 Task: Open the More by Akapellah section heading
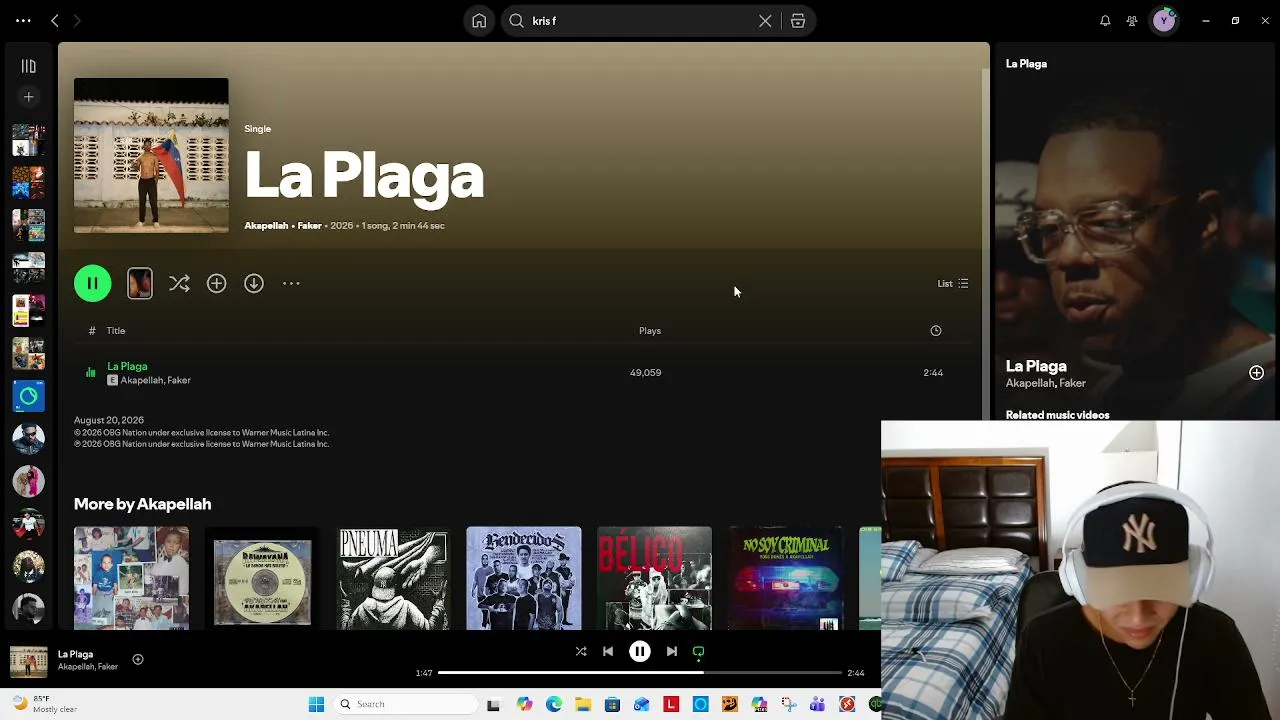pos(142,505)
